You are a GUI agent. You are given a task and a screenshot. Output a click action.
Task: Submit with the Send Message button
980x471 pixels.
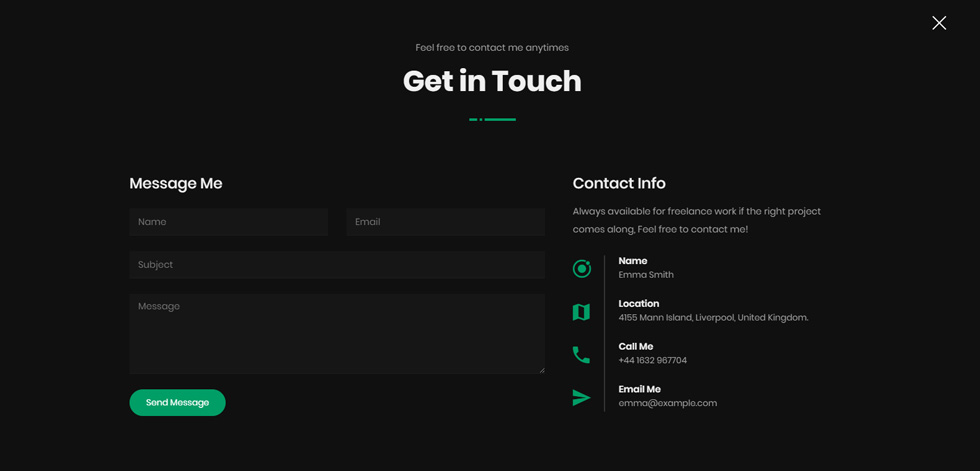[x=178, y=403]
